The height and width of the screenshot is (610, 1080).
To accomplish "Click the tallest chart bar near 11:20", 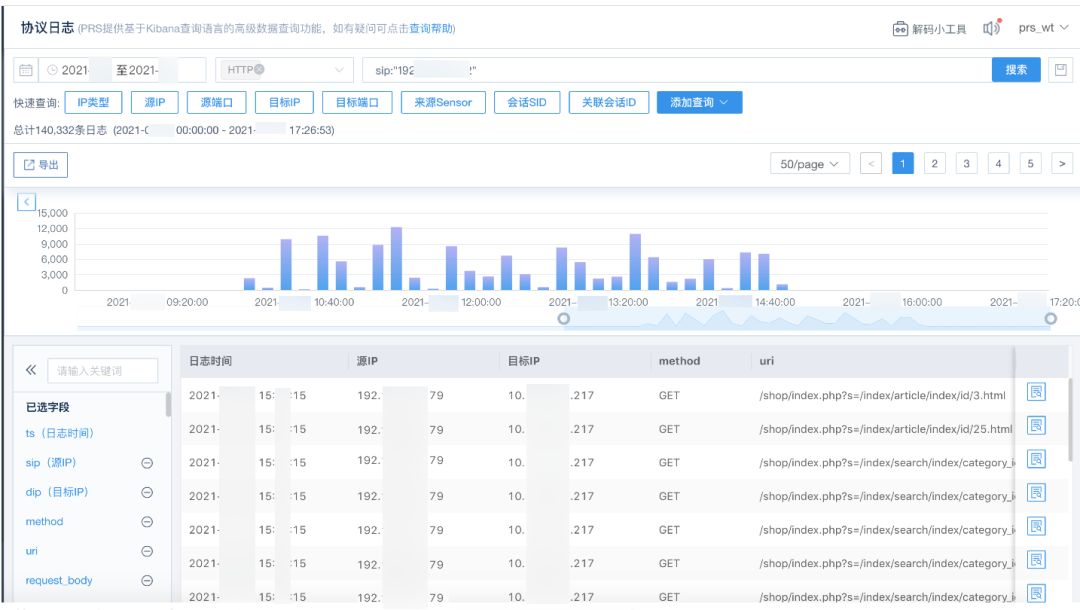I will coord(396,258).
